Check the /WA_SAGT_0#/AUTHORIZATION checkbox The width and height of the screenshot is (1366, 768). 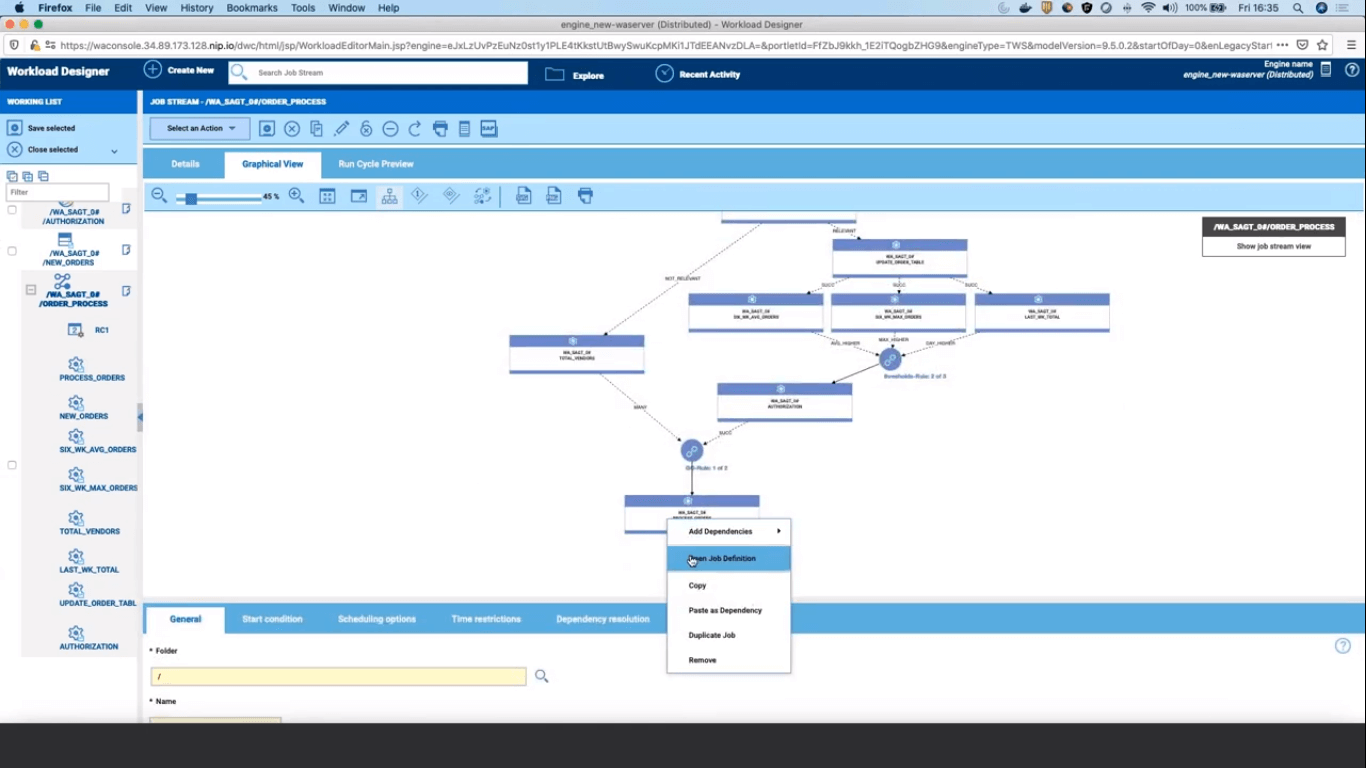11,210
